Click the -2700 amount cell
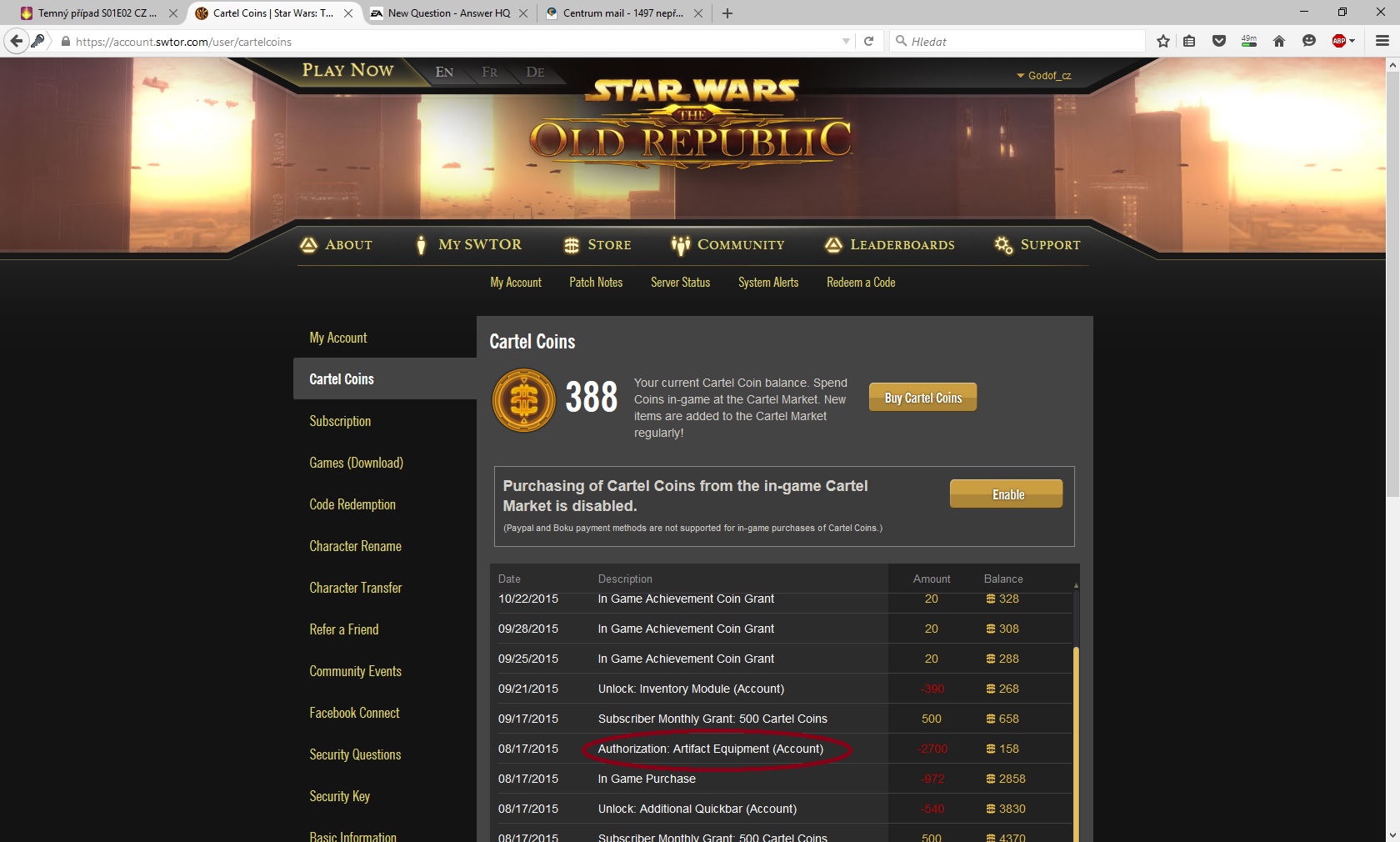1400x842 pixels. [932, 749]
